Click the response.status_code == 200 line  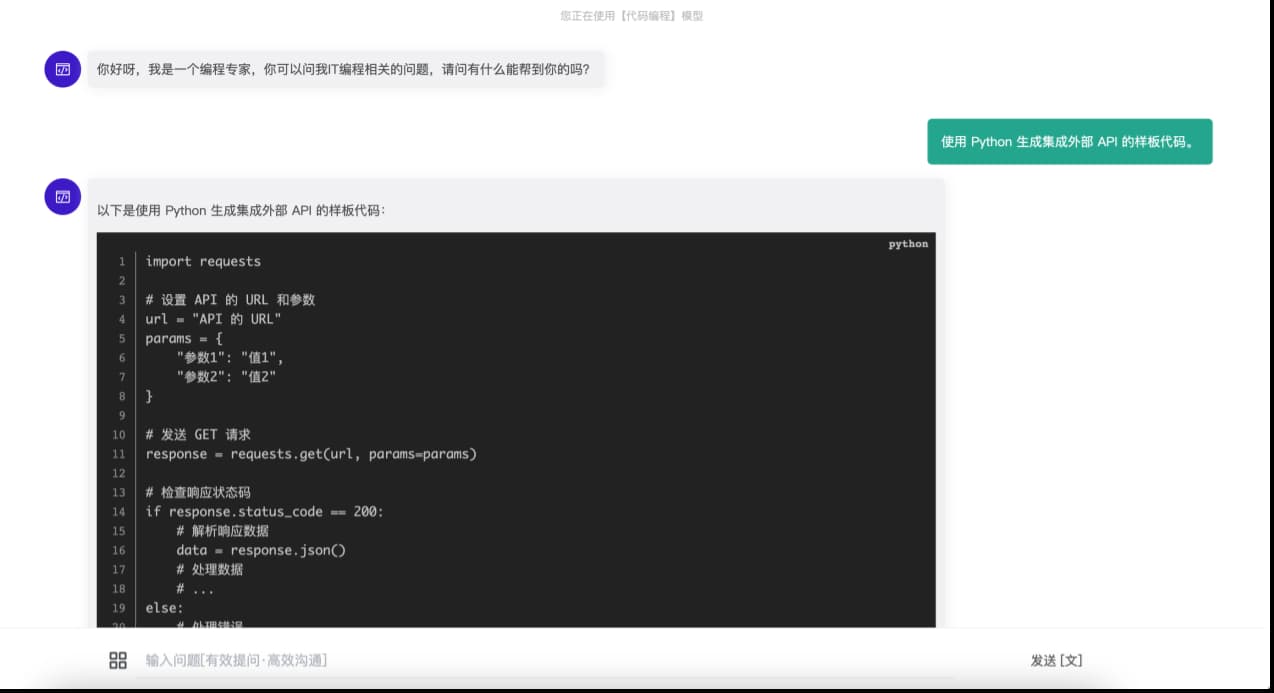coord(264,511)
